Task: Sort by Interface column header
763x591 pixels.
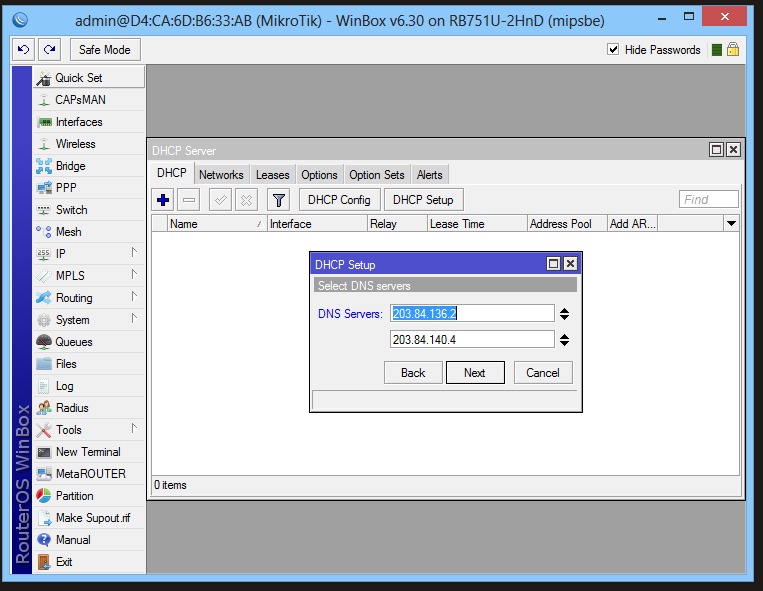Action: point(317,224)
